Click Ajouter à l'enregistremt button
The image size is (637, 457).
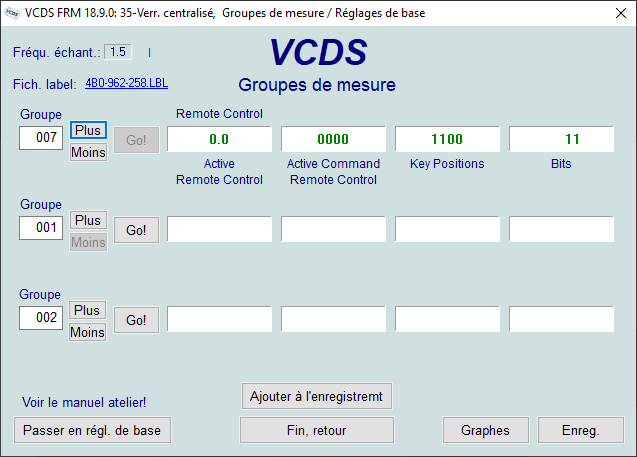coord(316,396)
